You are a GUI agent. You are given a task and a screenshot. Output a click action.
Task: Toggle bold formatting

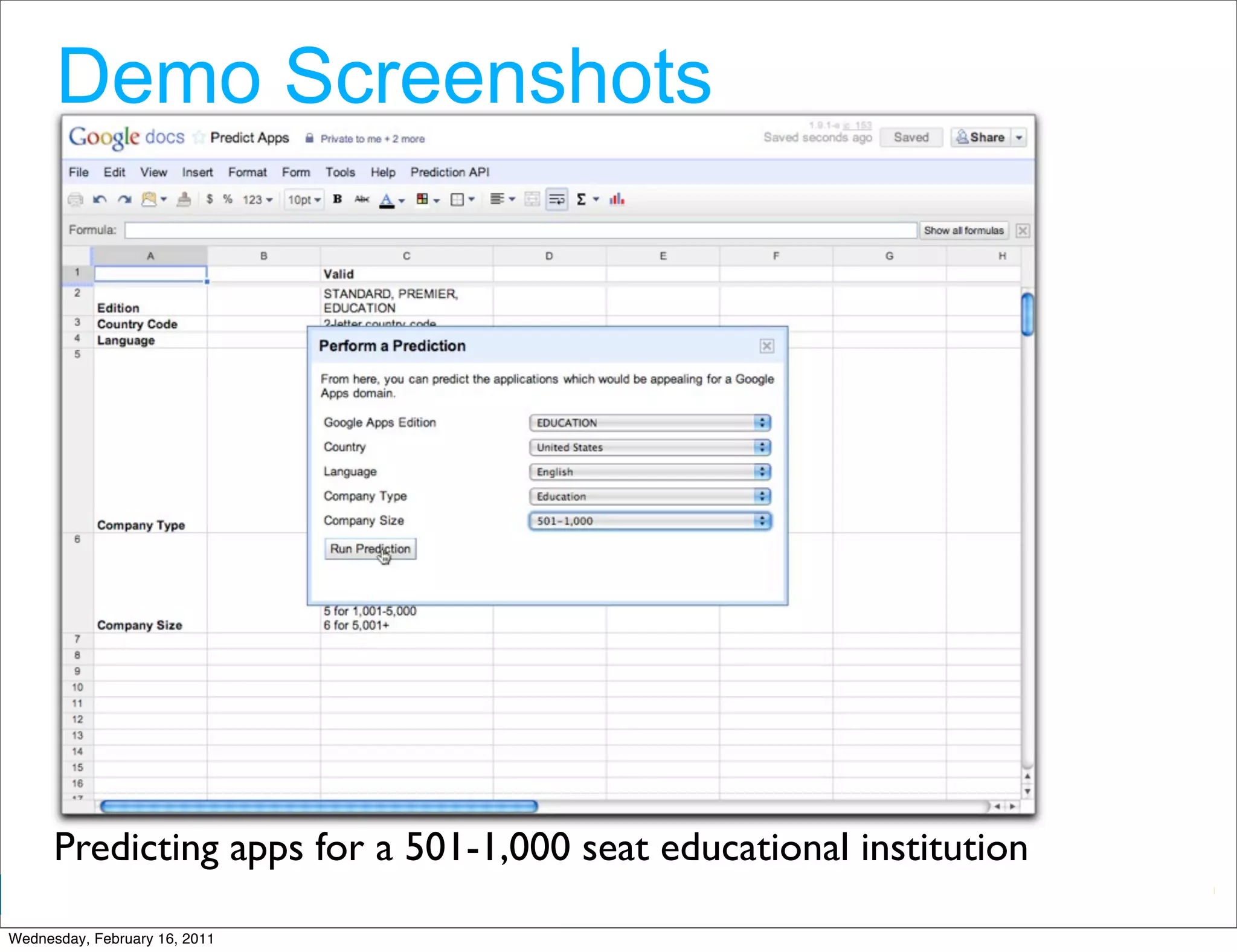(338, 199)
